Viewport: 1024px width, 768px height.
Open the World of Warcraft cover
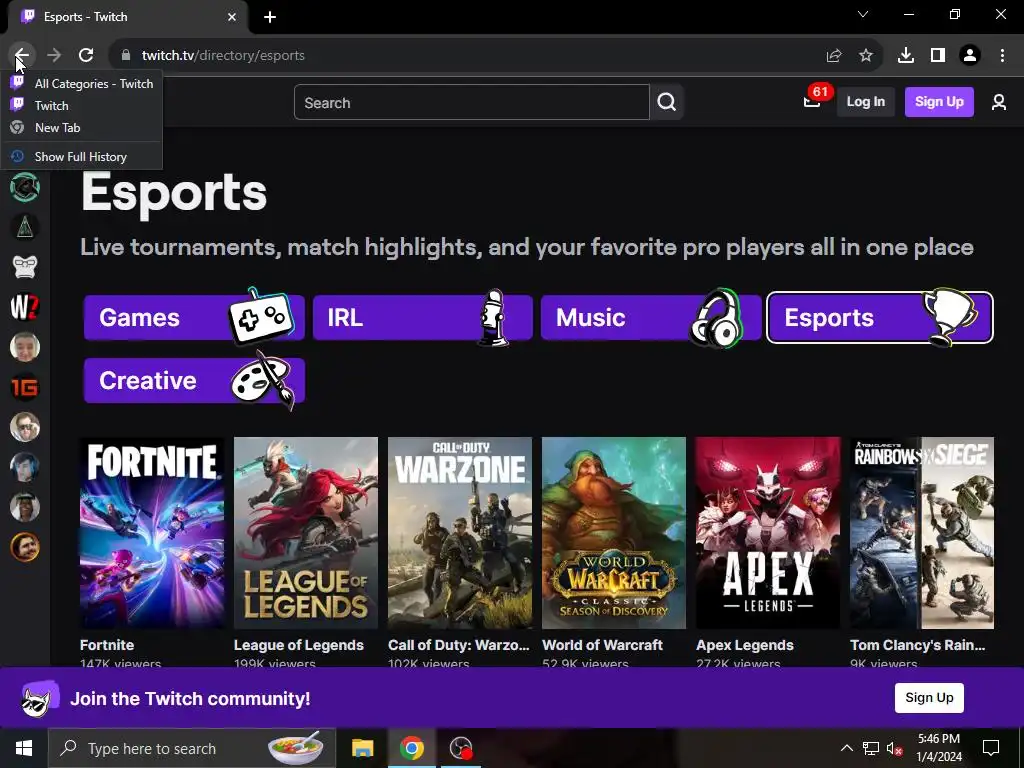tap(614, 533)
